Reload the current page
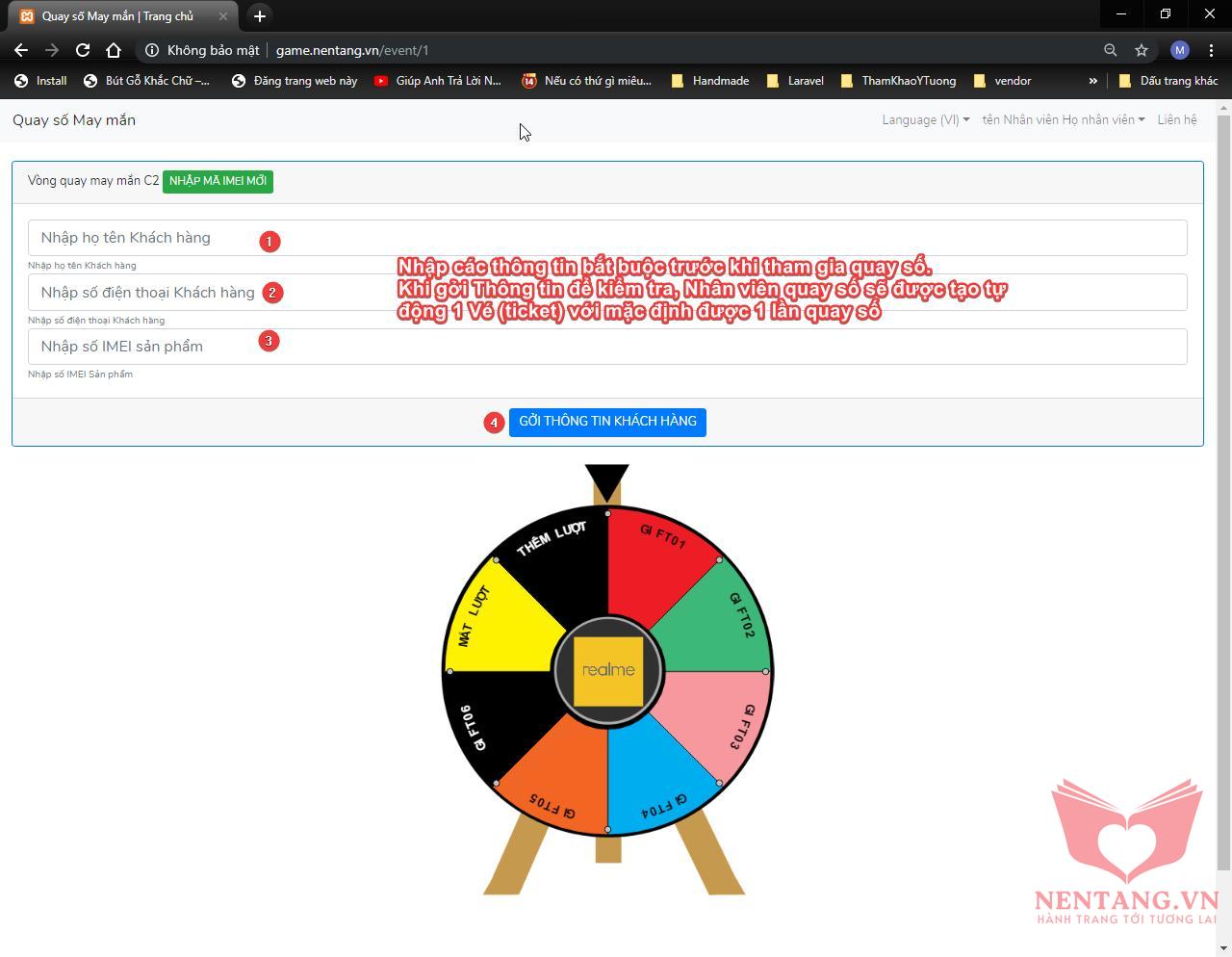The width and height of the screenshot is (1232, 957). click(x=83, y=50)
